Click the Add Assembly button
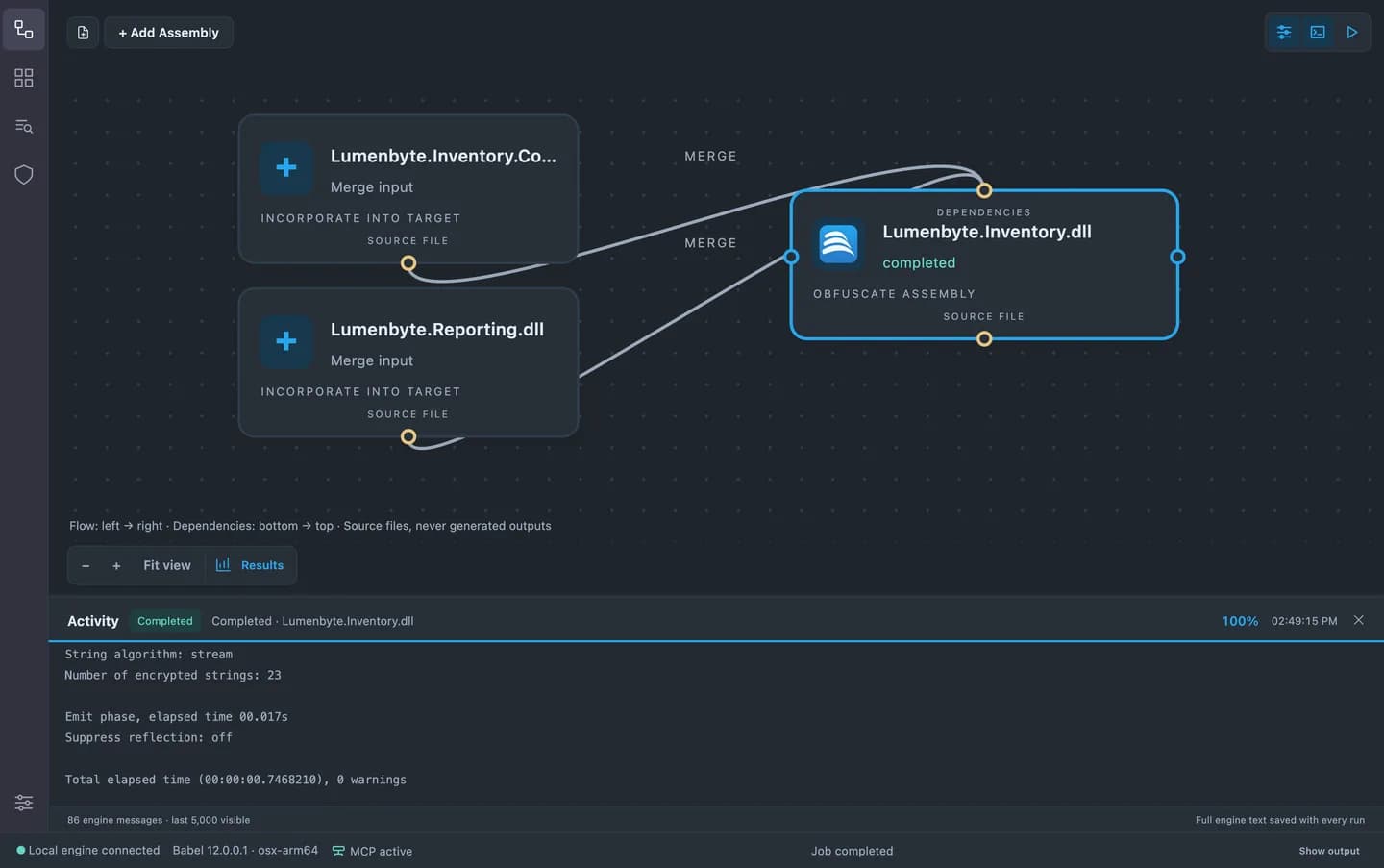This screenshot has height=868, width=1384. coord(168,33)
